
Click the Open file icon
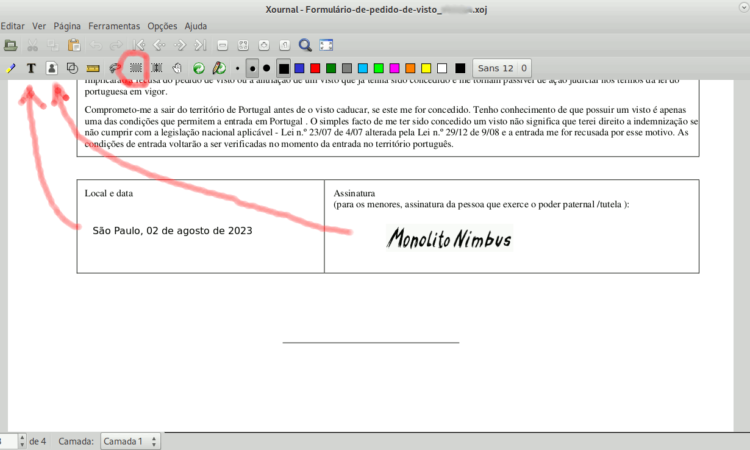11,45
